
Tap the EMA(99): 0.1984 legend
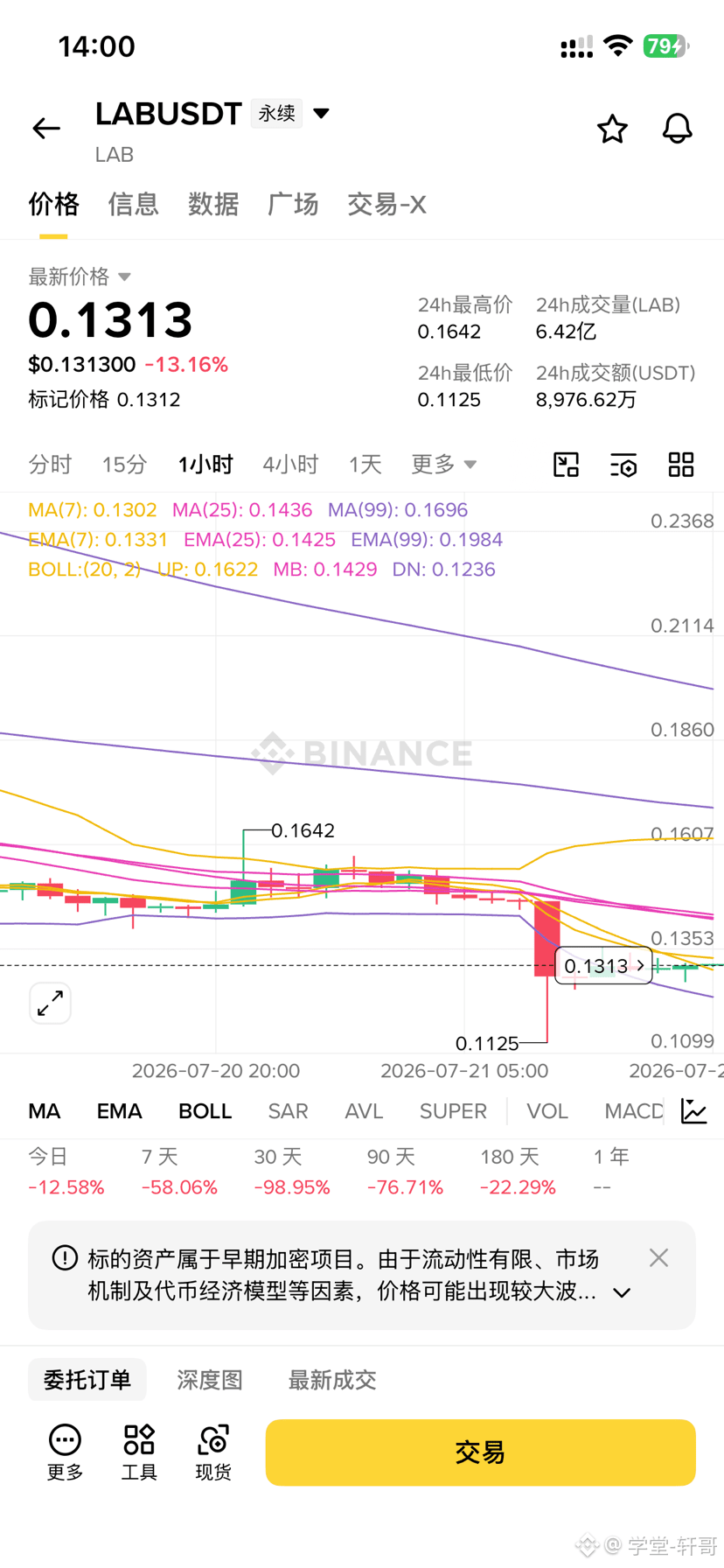(427, 540)
